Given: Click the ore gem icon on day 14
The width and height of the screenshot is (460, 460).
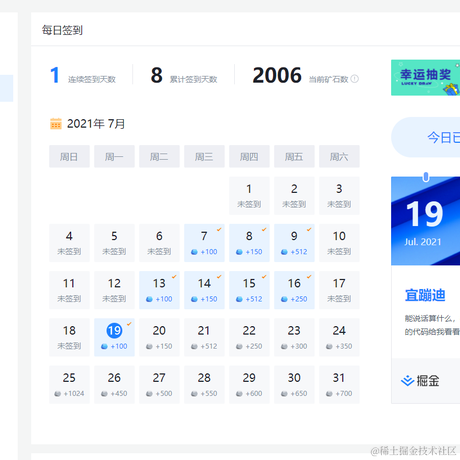Looking at the screenshot, I should click(194, 299).
